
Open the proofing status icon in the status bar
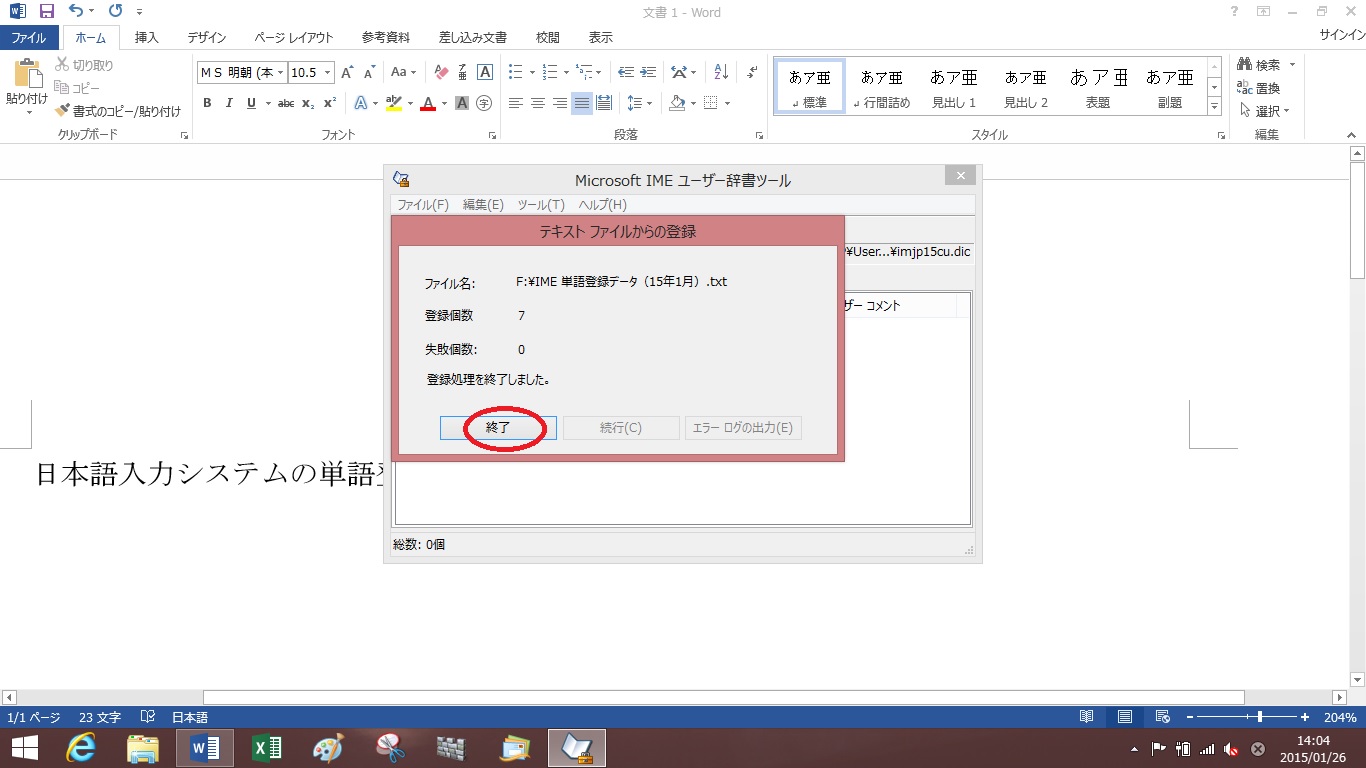tap(148, 717)
